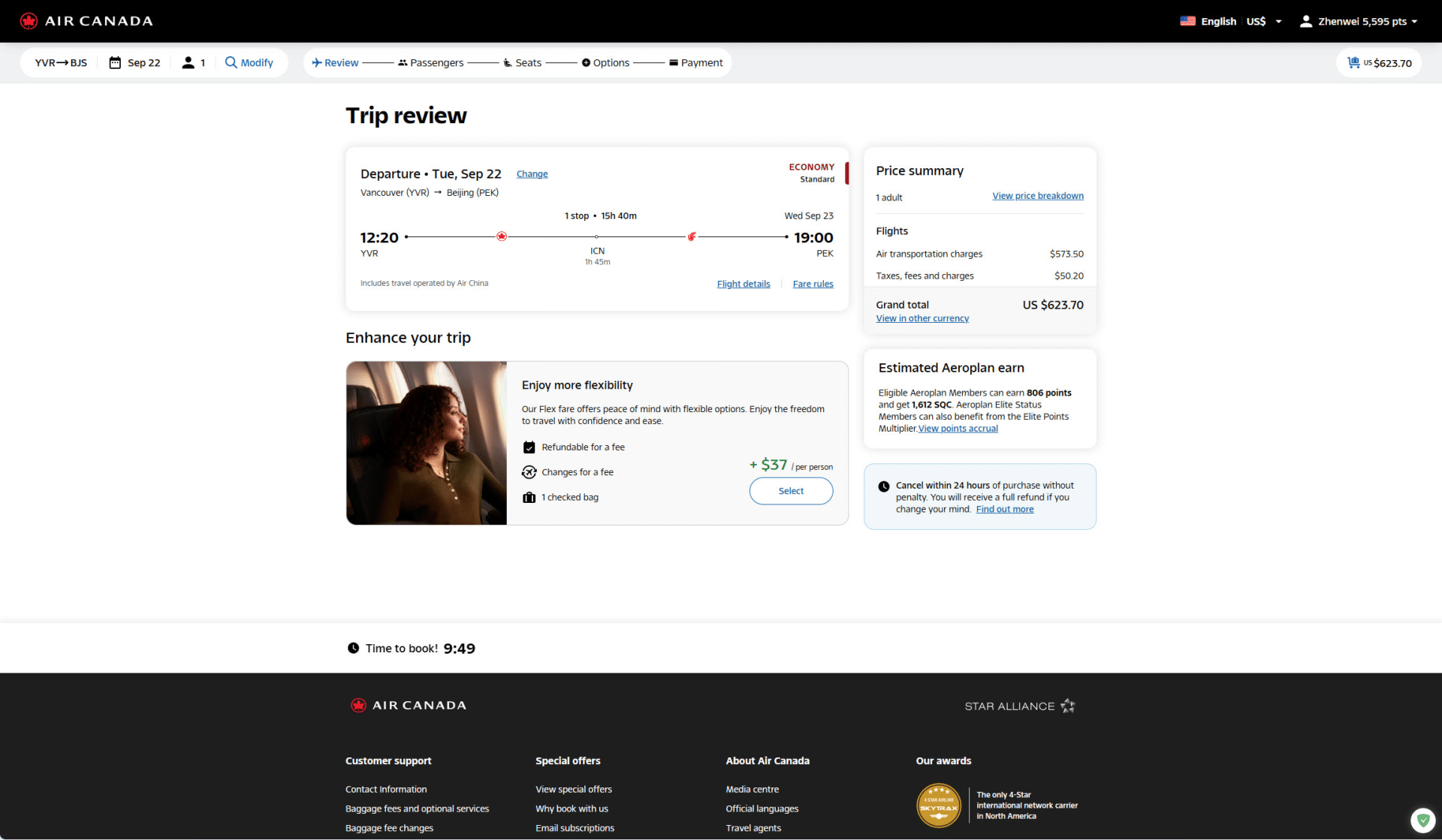The height and width of the screenshot is (840, 1442).
Task: Open View special offers footer link
Action: pyautogui.click(x=574, y=790)
